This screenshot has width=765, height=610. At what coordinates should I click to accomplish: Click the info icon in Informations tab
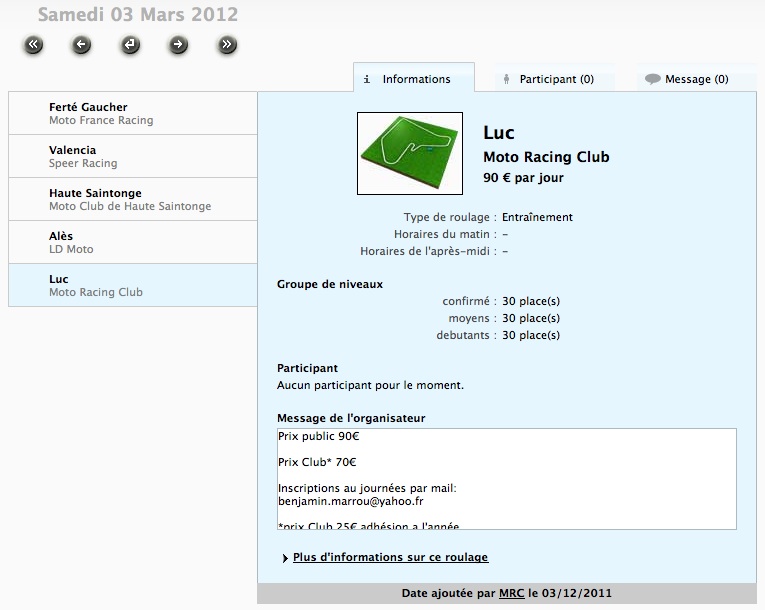coord(367,79)
